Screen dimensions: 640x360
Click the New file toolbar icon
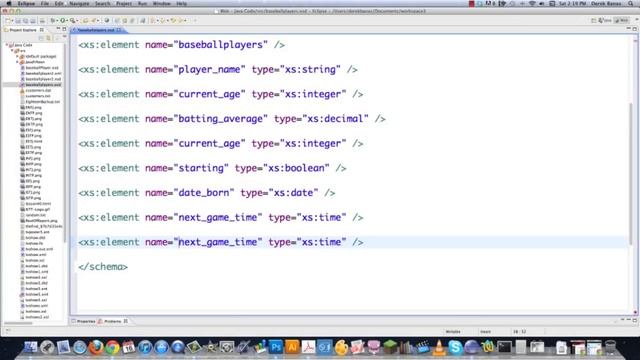(8, 20)
